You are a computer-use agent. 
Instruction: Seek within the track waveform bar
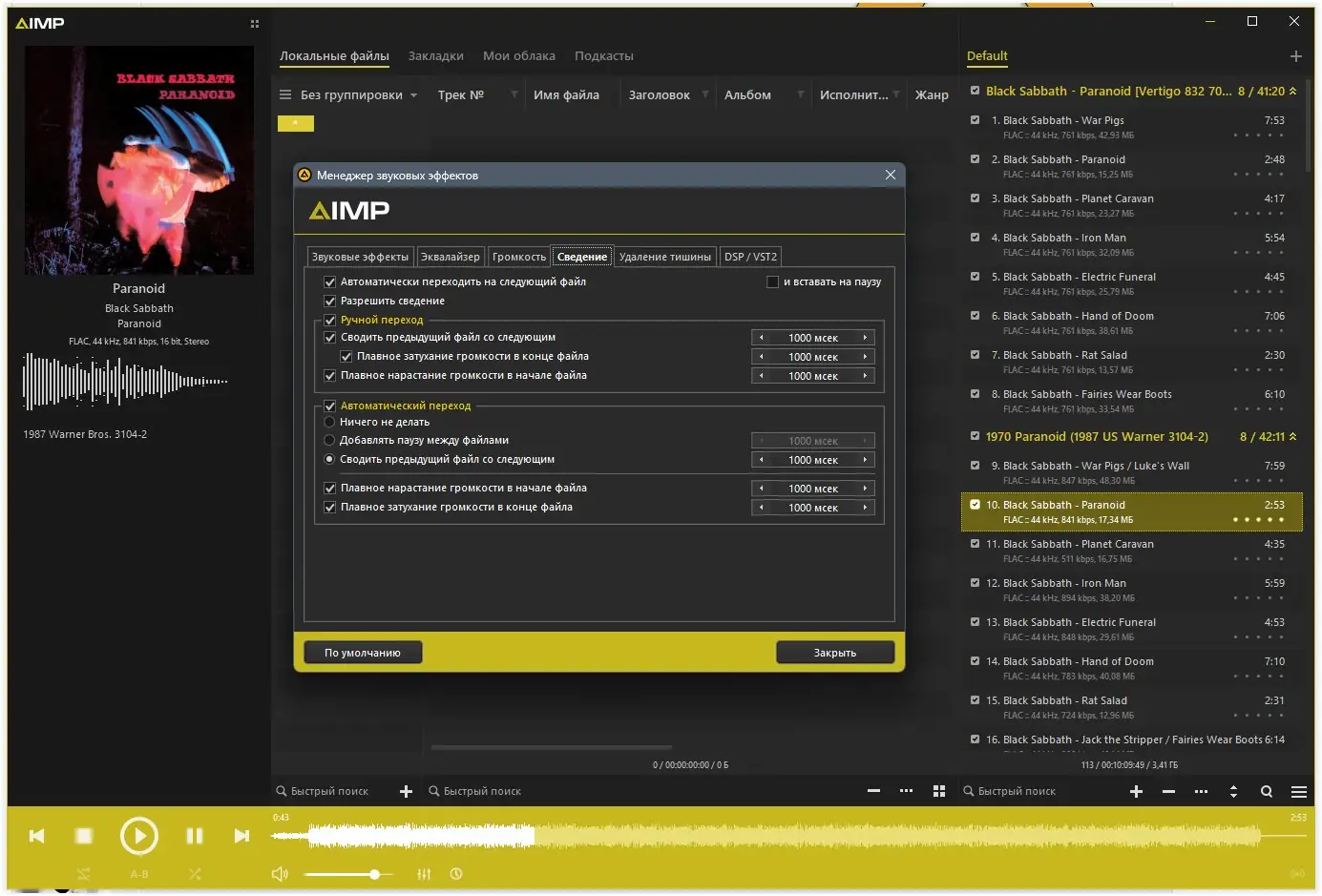pos(788,836)
